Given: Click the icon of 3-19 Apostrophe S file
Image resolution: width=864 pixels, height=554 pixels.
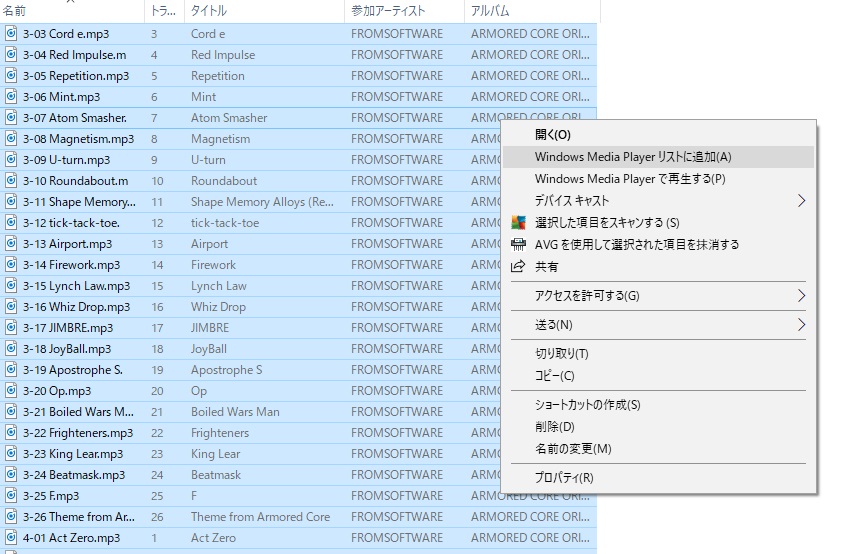Looking at the screenshot, I should 10,370.
